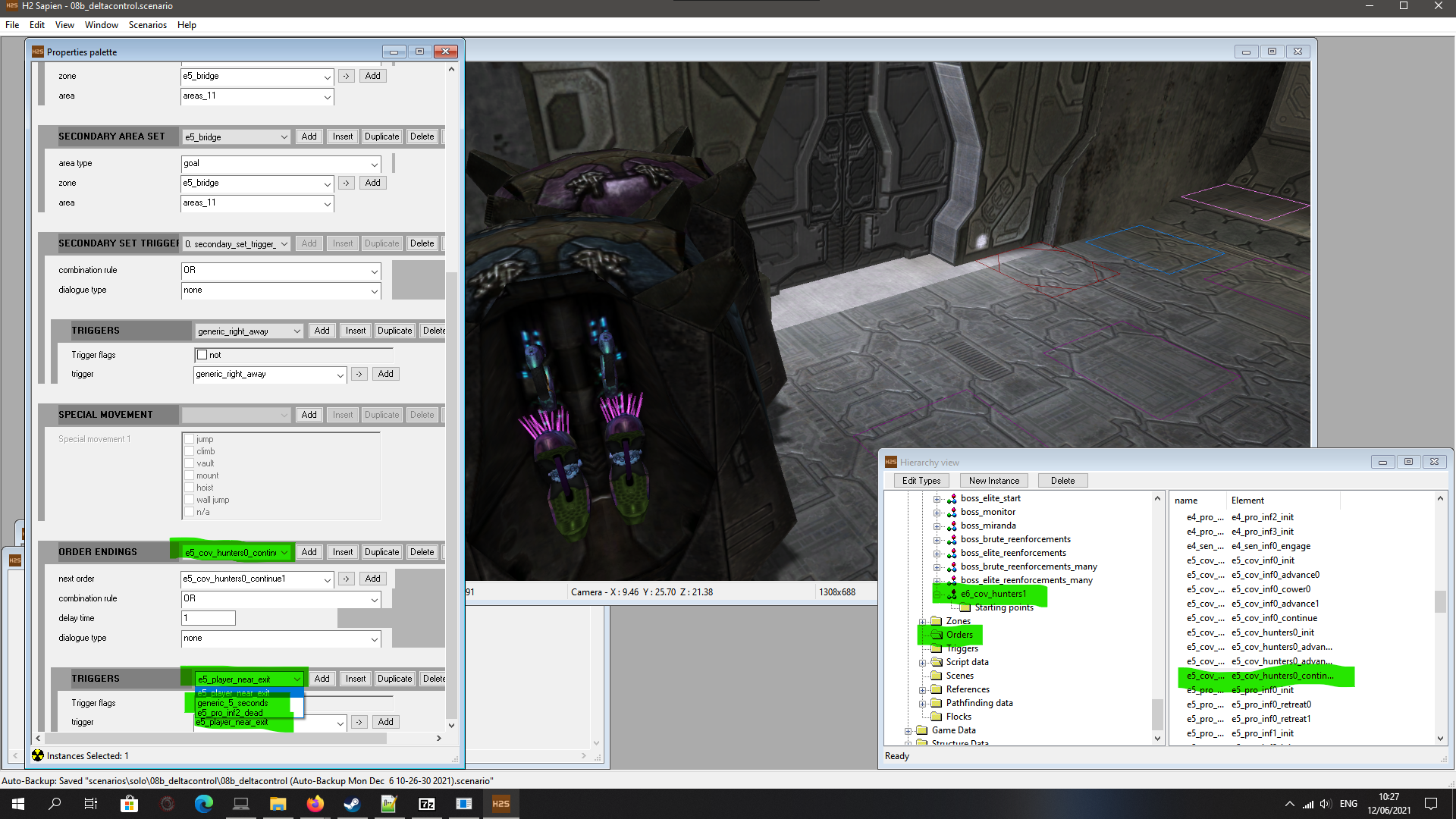This screenshot has width=1456, height=819.
Task: Click the boss_monitor squad icon
Action: [952, 513]
